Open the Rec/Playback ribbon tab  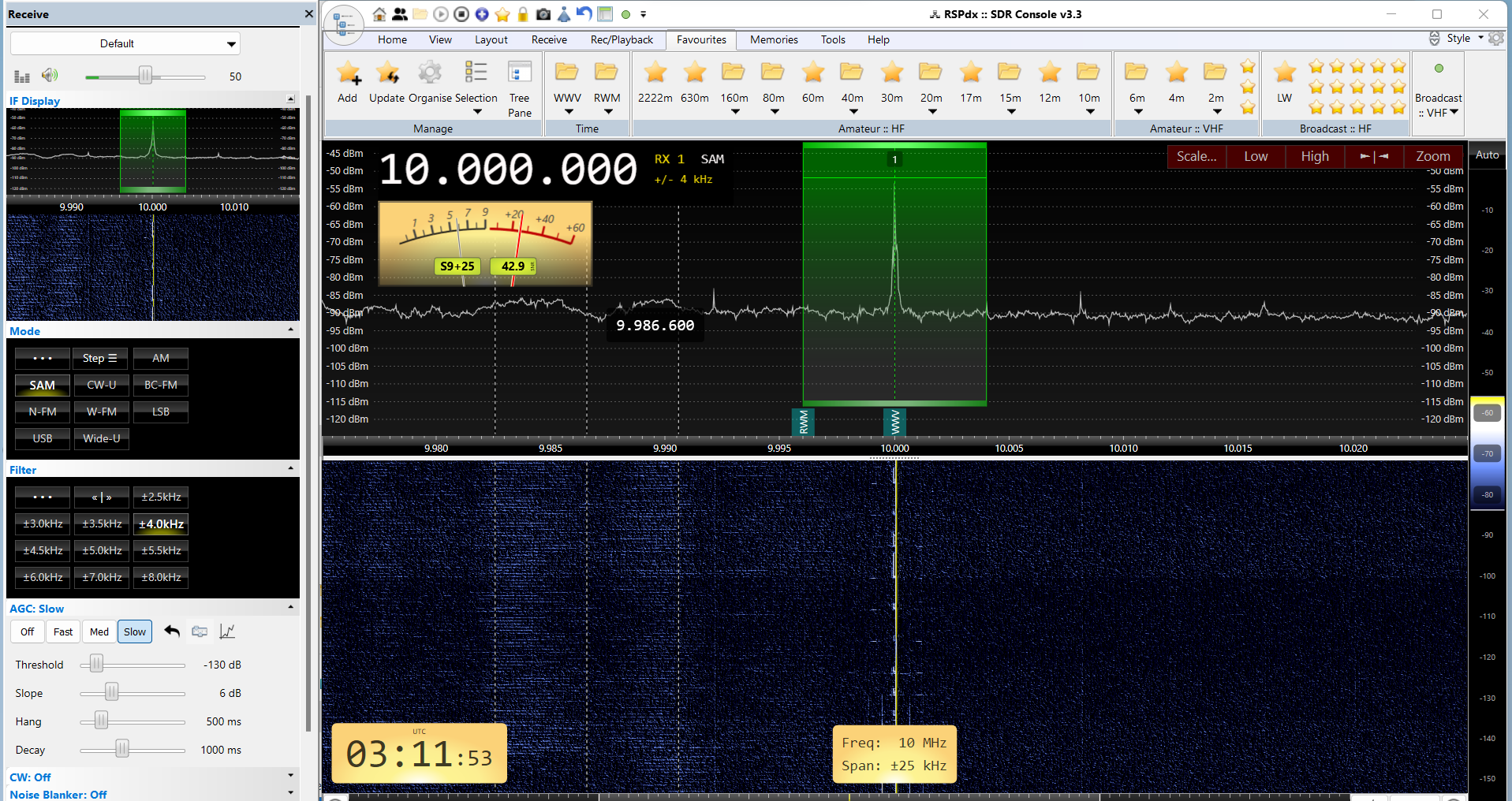click(622, 39)
